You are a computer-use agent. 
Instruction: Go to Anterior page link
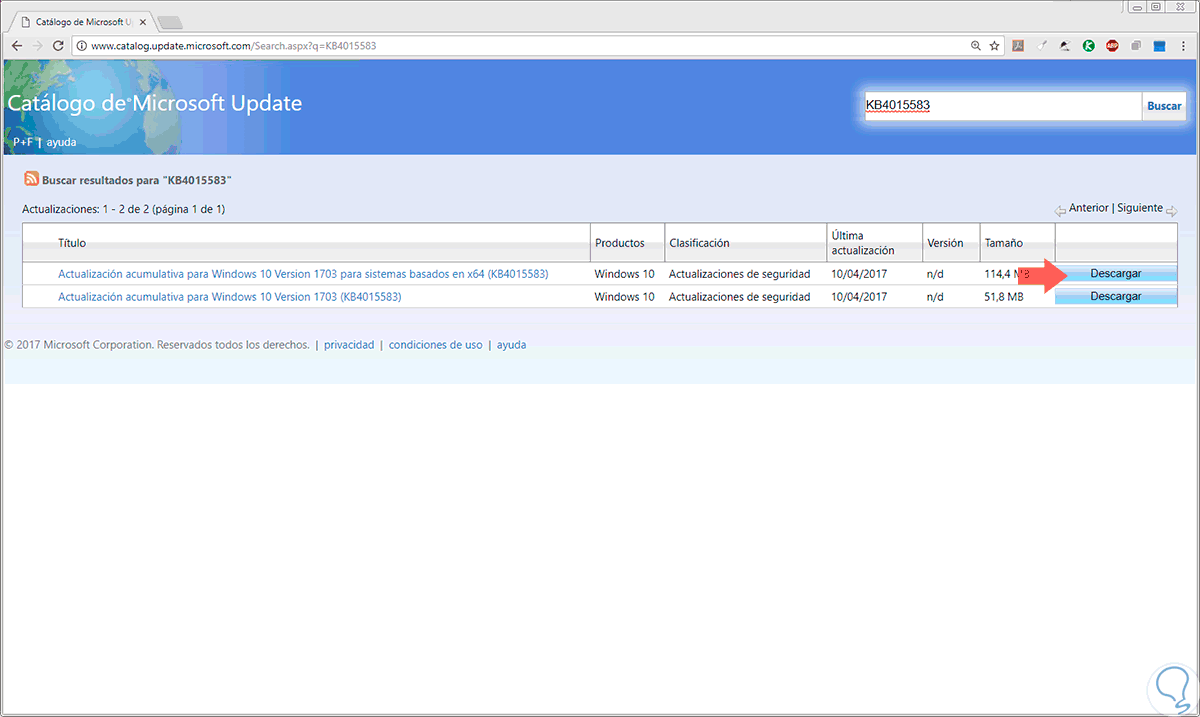(x=1089, y=208)
